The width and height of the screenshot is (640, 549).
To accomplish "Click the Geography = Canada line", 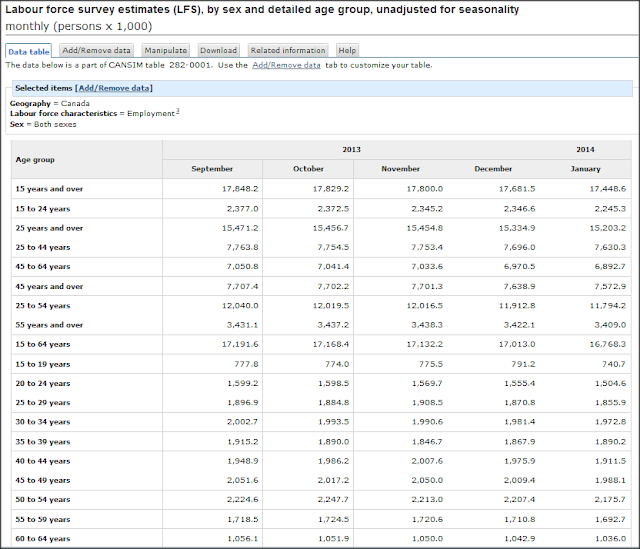I will tap(49, 103).
